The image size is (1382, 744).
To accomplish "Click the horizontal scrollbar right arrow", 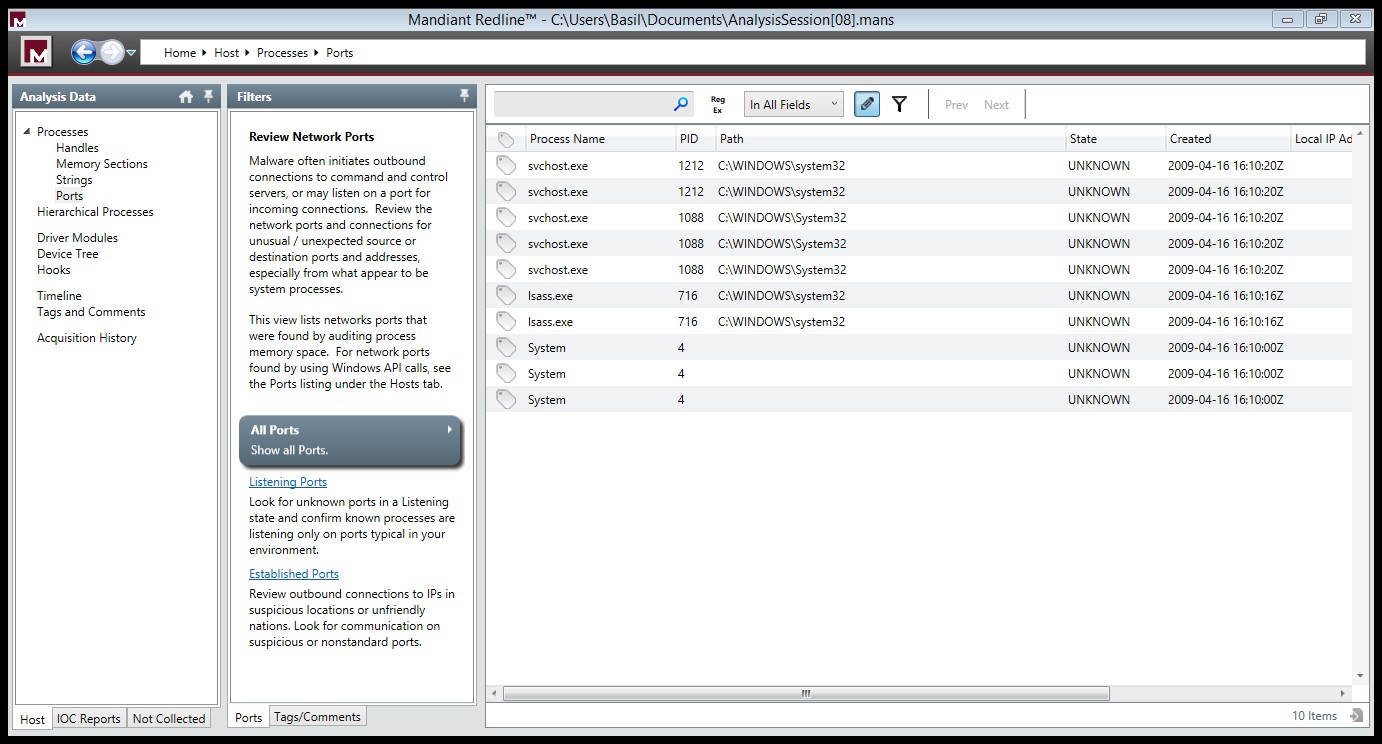I will 1343,693.
